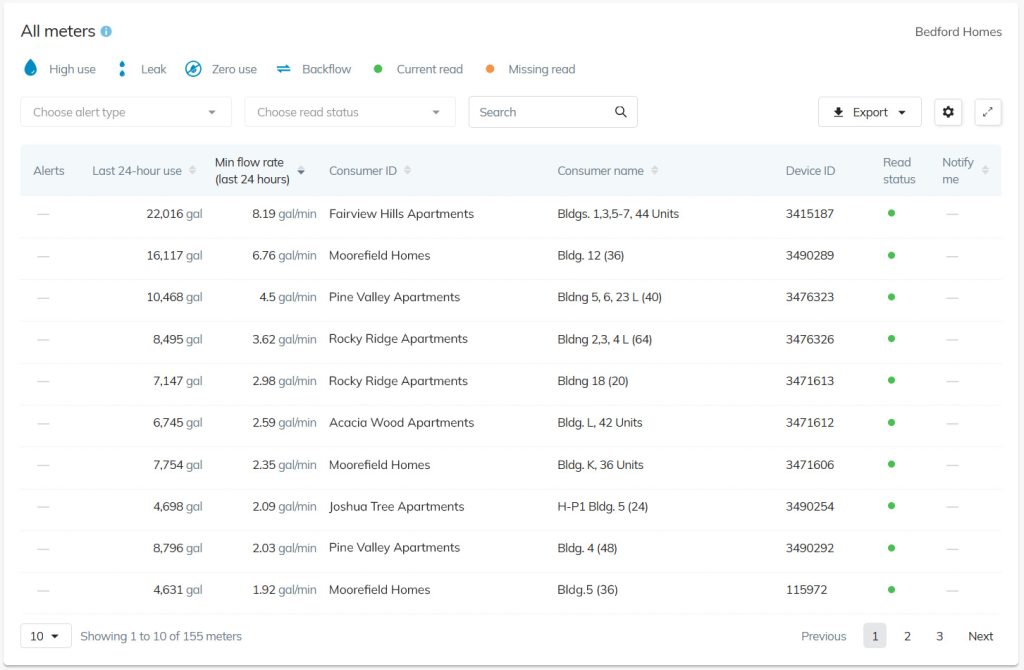Open the Export dropdown button
Screen dimensions: 1024x670
[x=869, y=112]
